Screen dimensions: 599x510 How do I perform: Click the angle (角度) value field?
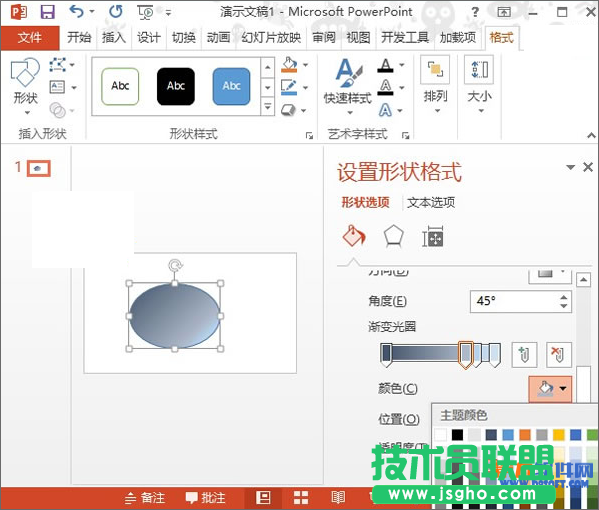(521, 301)
